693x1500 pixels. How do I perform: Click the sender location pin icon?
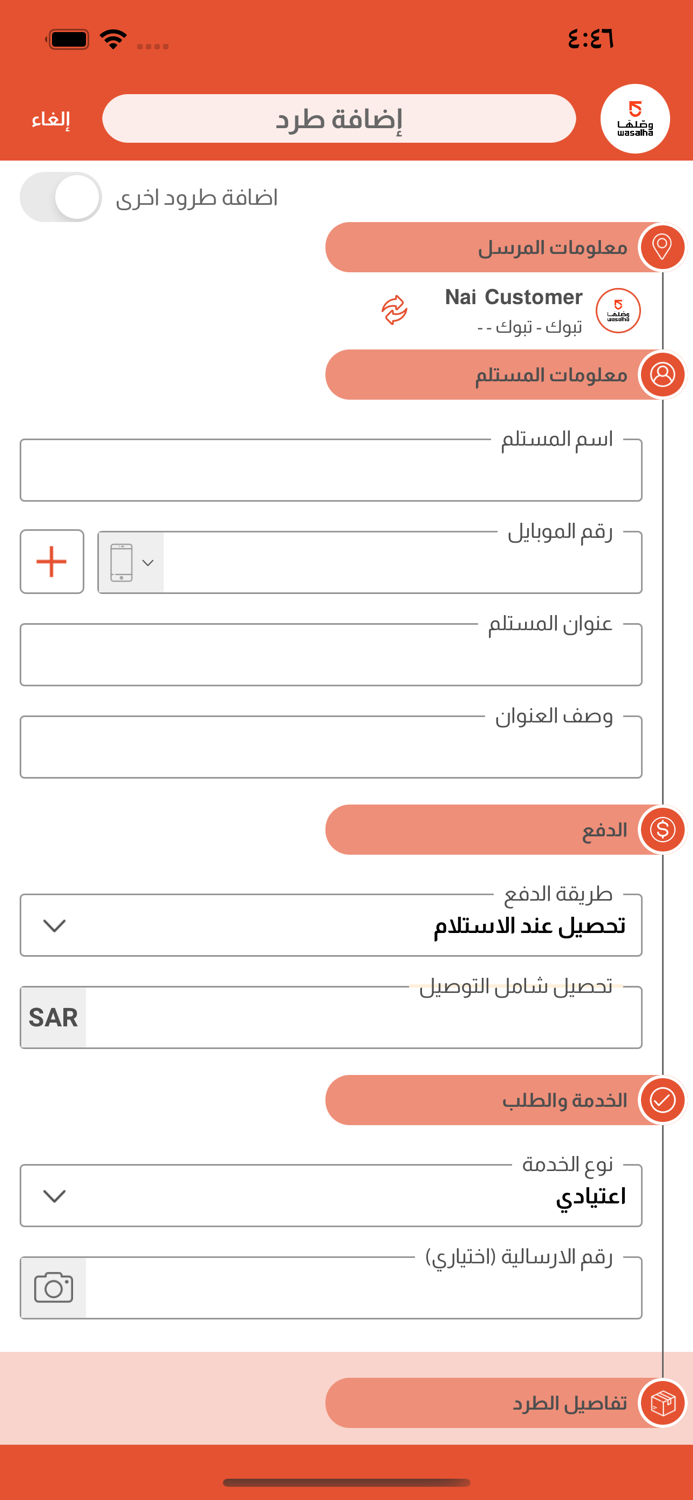[662, 247]
